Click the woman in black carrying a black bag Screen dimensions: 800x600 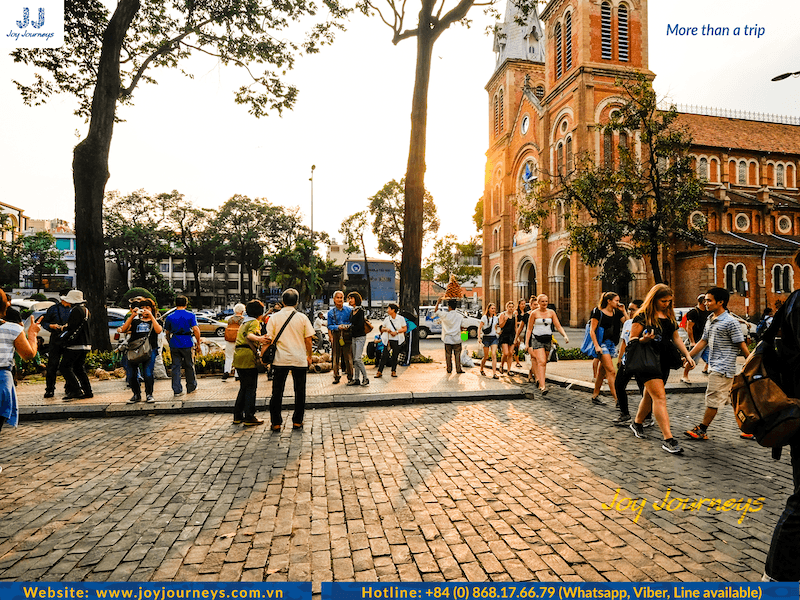click(x=655, y=360)
